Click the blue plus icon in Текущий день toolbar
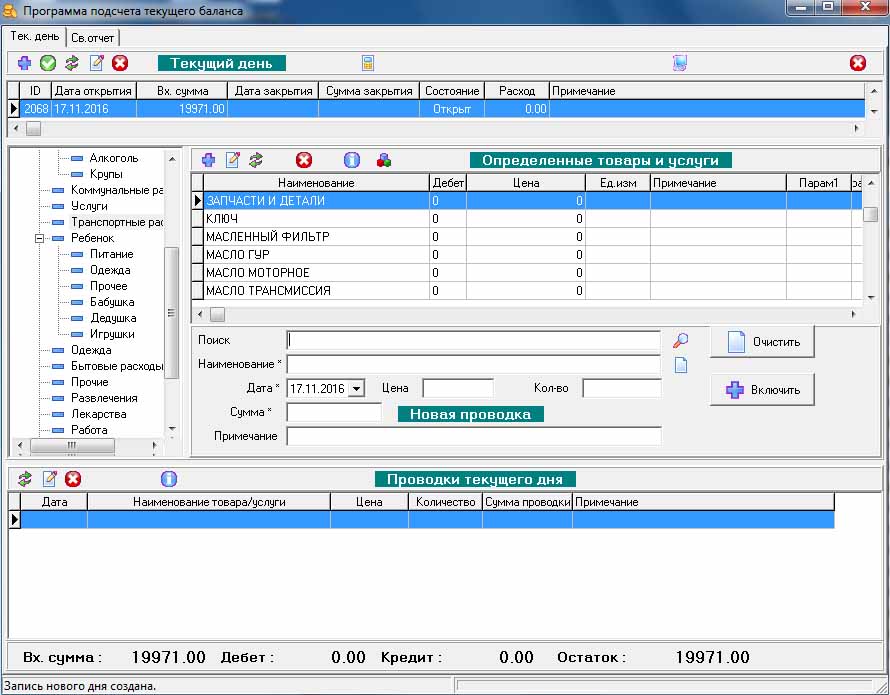This screenshot has width=890, height=695. click(x=24, y=63)
